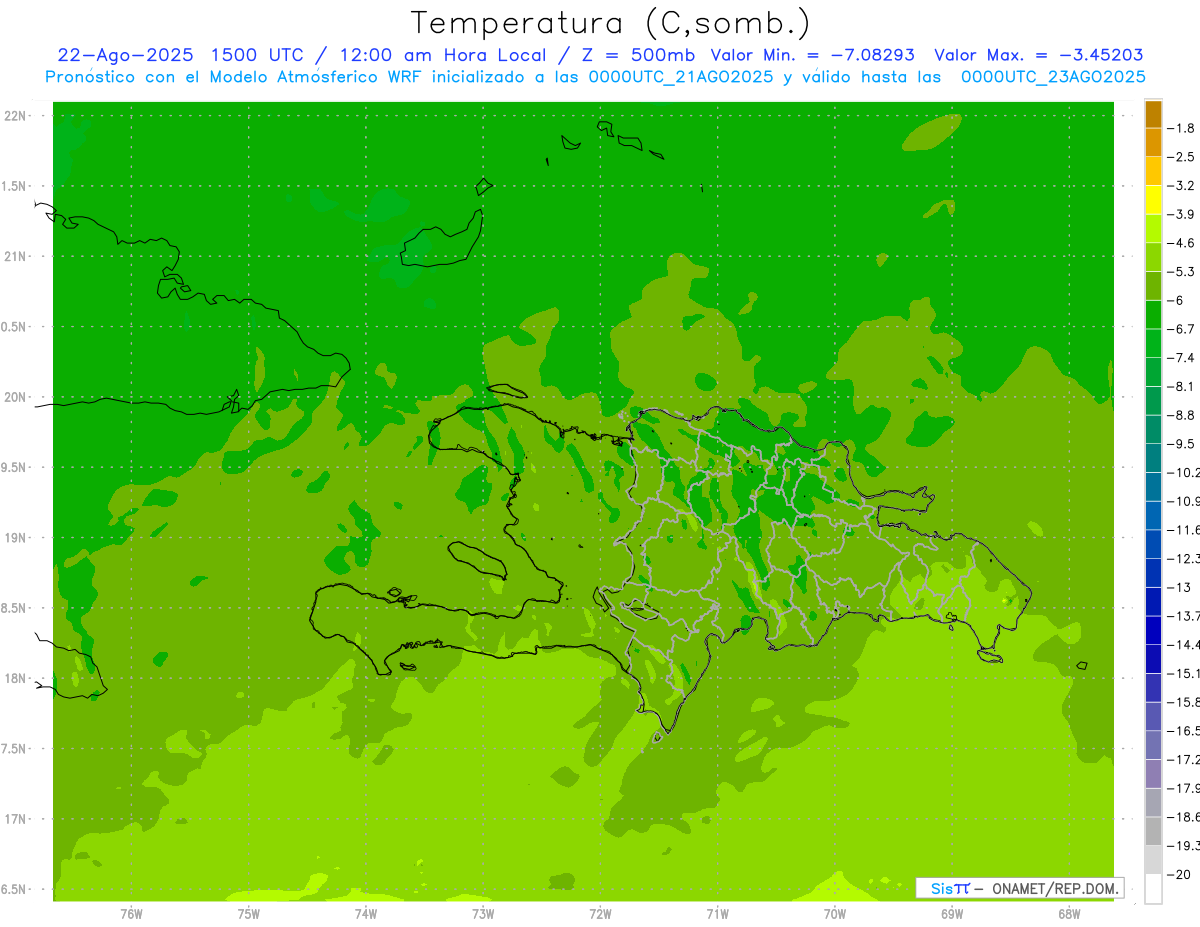Click the "22N" latitude axis label
This screenshot has height=927, width=1200.
click(15, 116)
